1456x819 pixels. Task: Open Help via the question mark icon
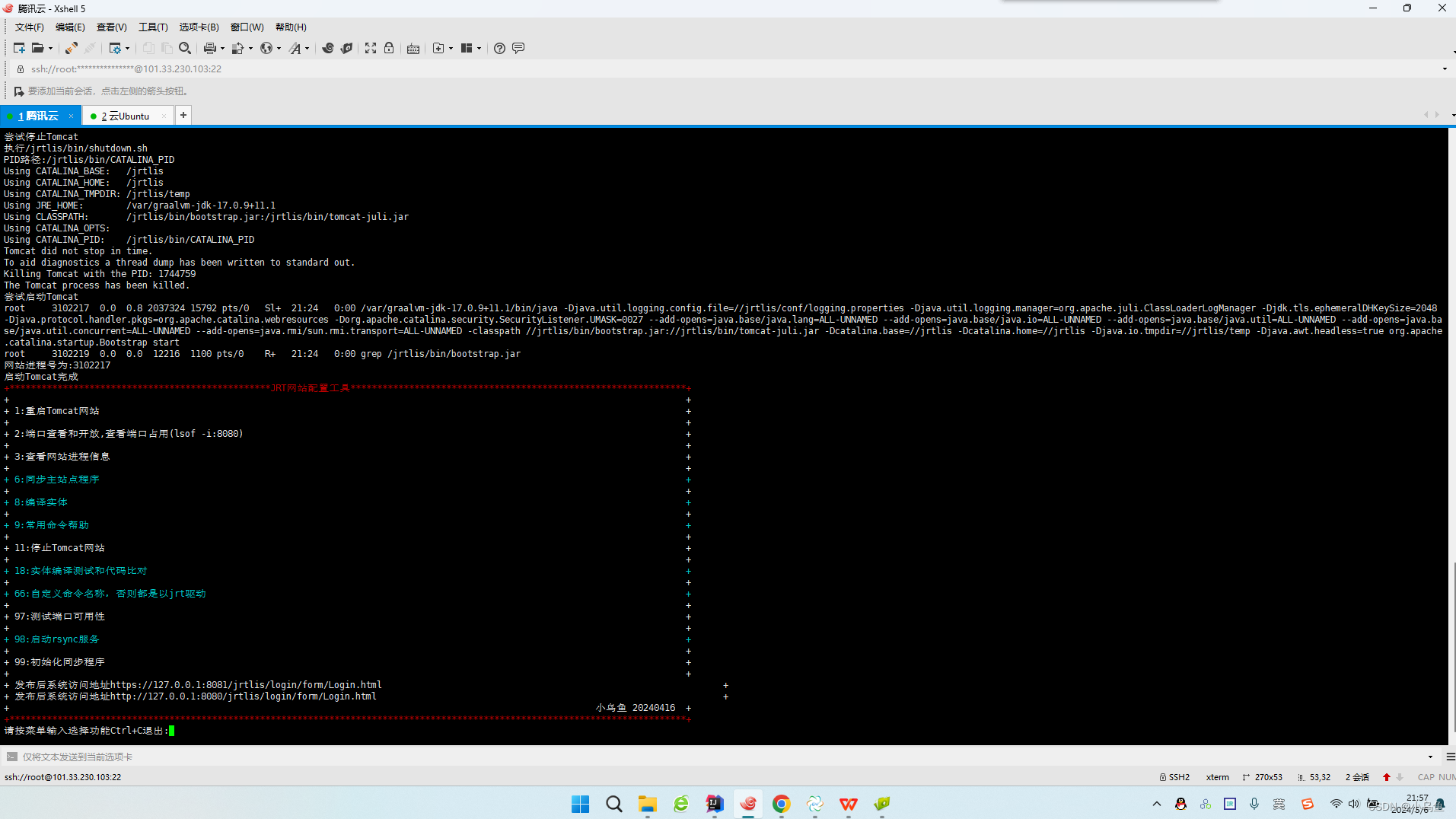click(x=499, y=48)
